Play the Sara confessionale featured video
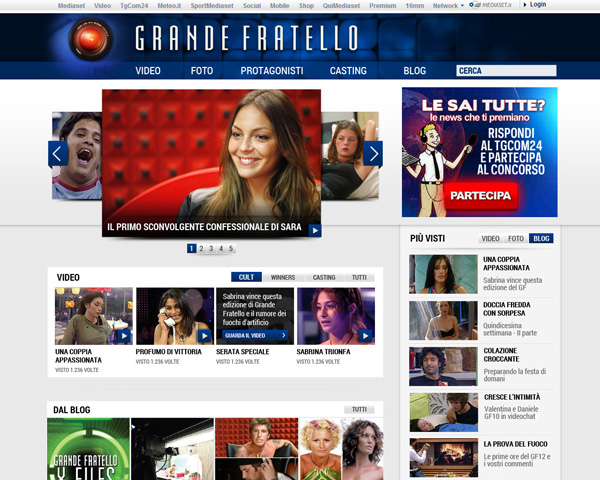The image size is (600, 480). click(315, 230)
